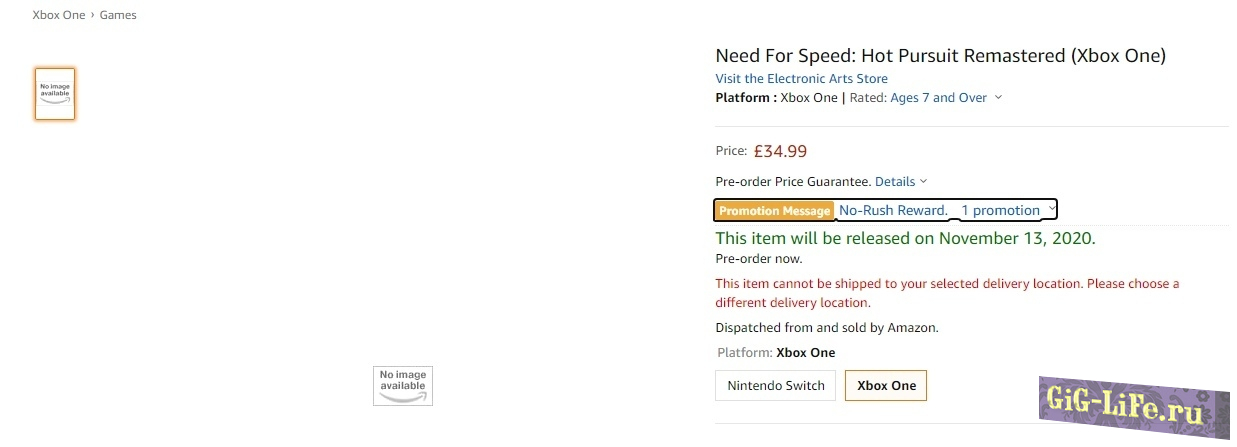Image resolution: width=1237 pixels, height=447 pixels.
Task: Click the arrow after '1 promotion'
Action: [x=1051, y=210]
